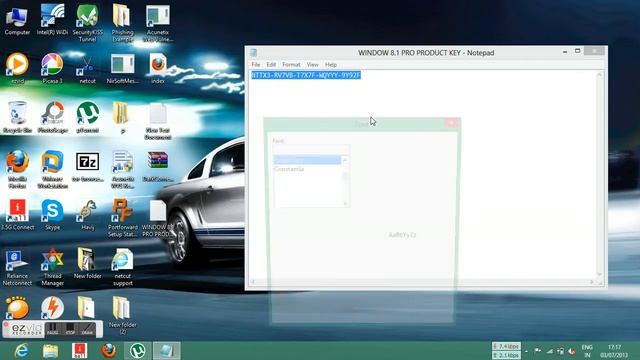Activate ezvid recorder Draw tool
Image resolution: width=640 pixels, height=360 pixels.
[87, 329]
